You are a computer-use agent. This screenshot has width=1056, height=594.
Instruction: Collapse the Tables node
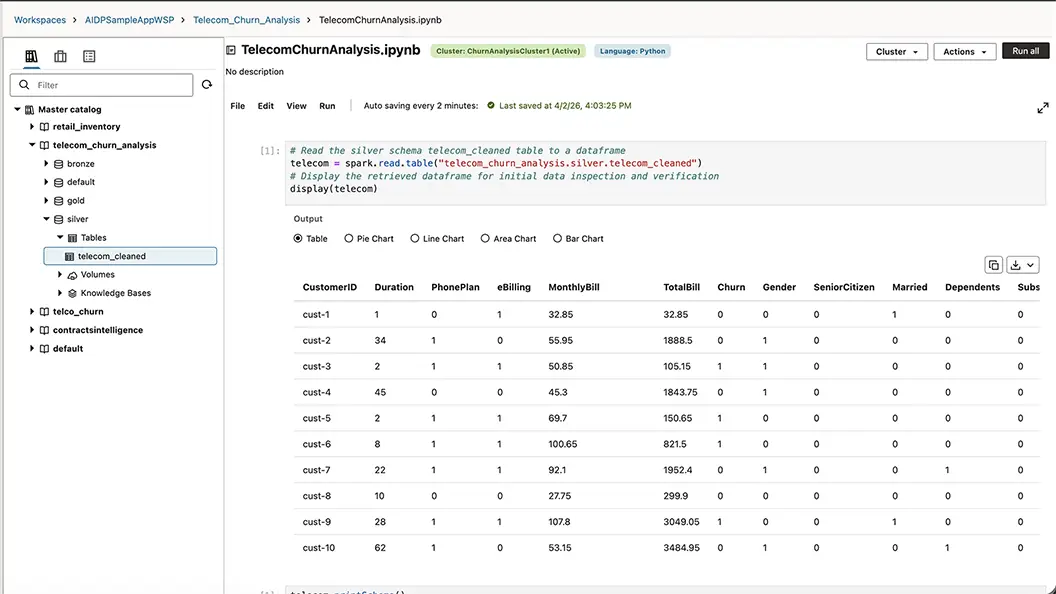(x=60, y=237)
